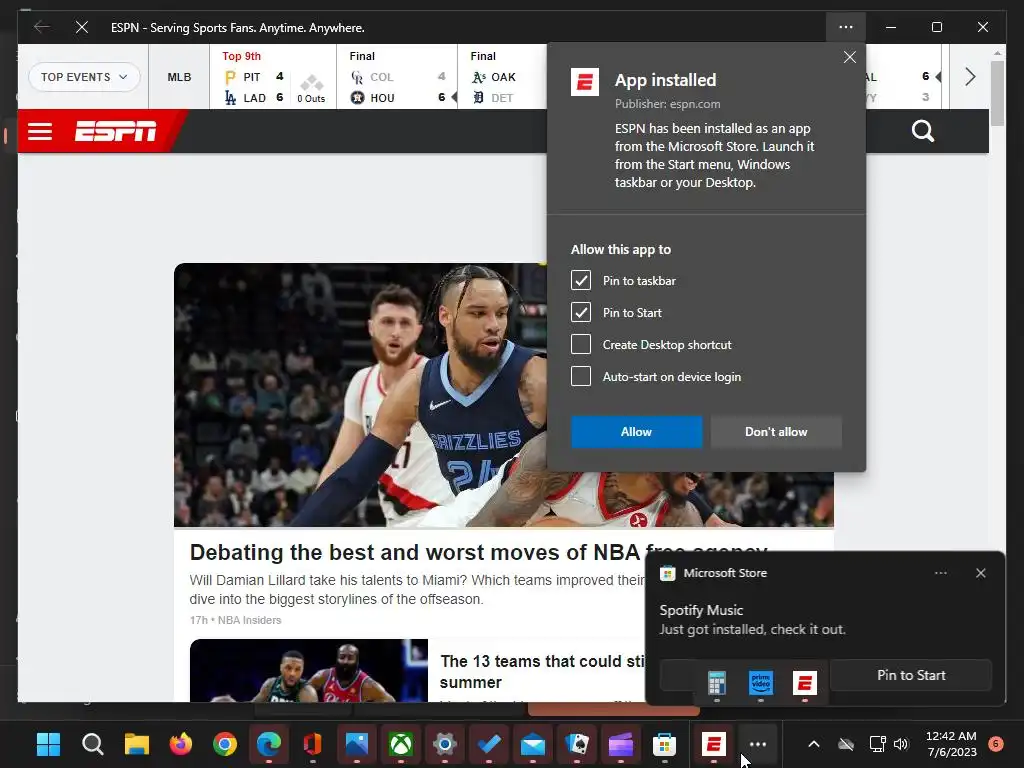This screenshot has width=1024, height=768.
Task: Show the taskbar overflow apps button
Action: click(x=758, y=744)
